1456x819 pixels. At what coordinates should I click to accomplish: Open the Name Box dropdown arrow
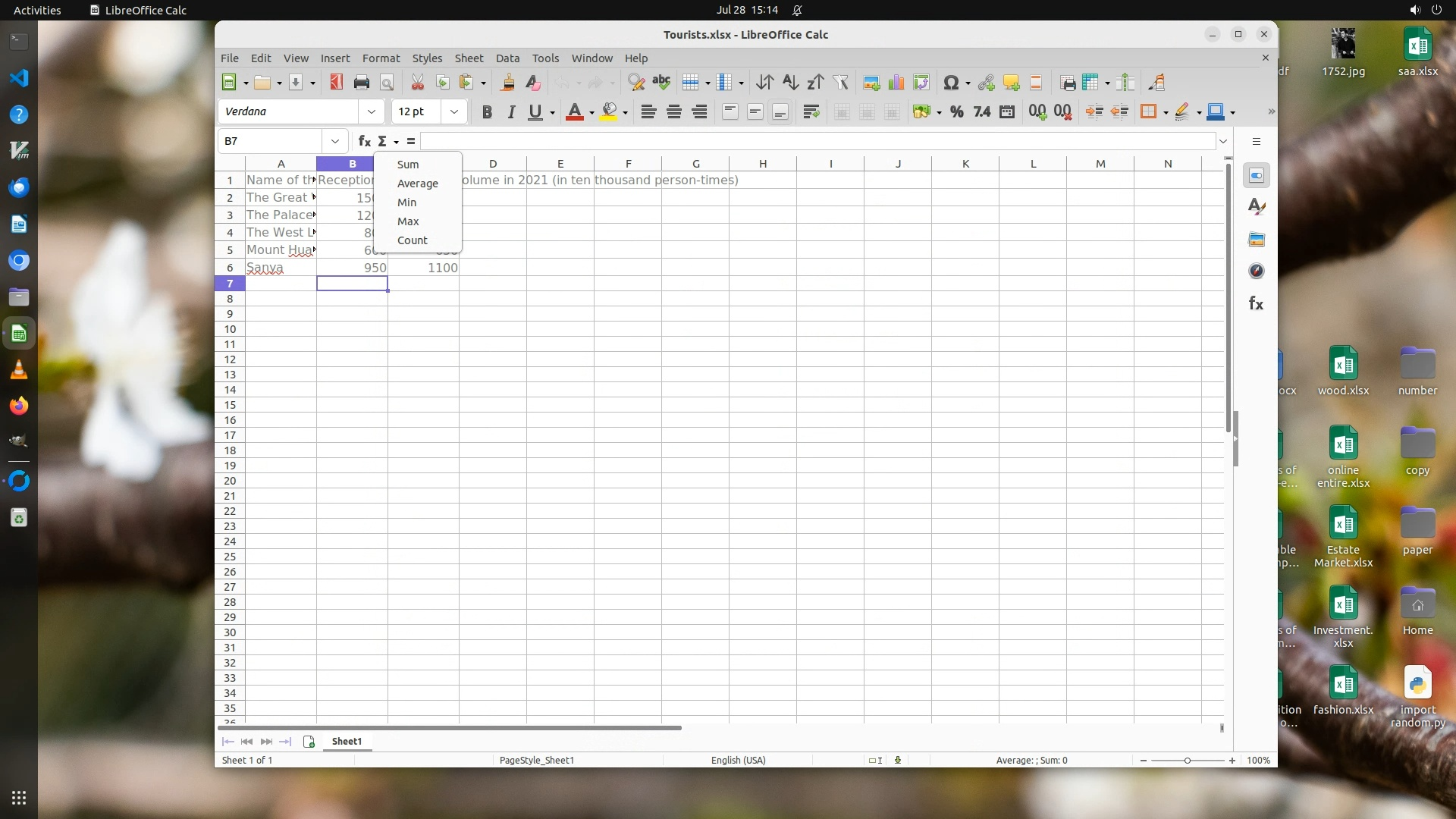334,141
